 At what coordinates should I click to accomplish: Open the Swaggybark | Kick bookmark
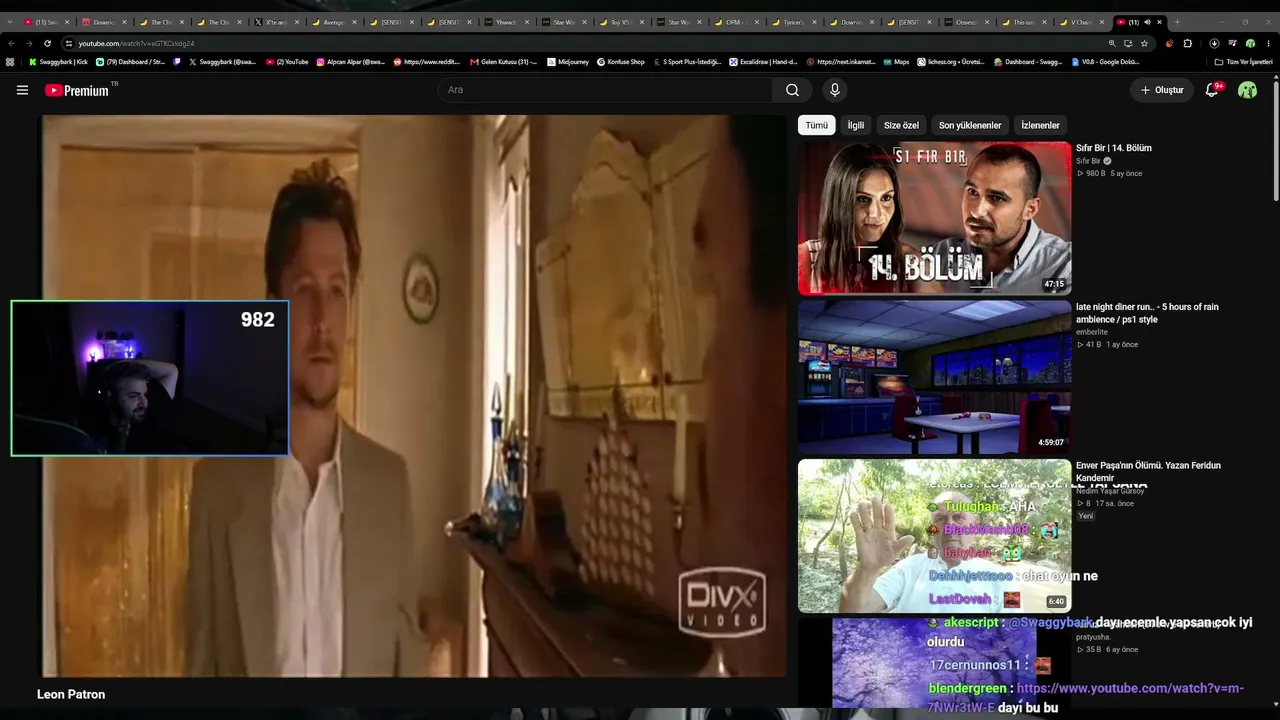click(x=58, y=62)
